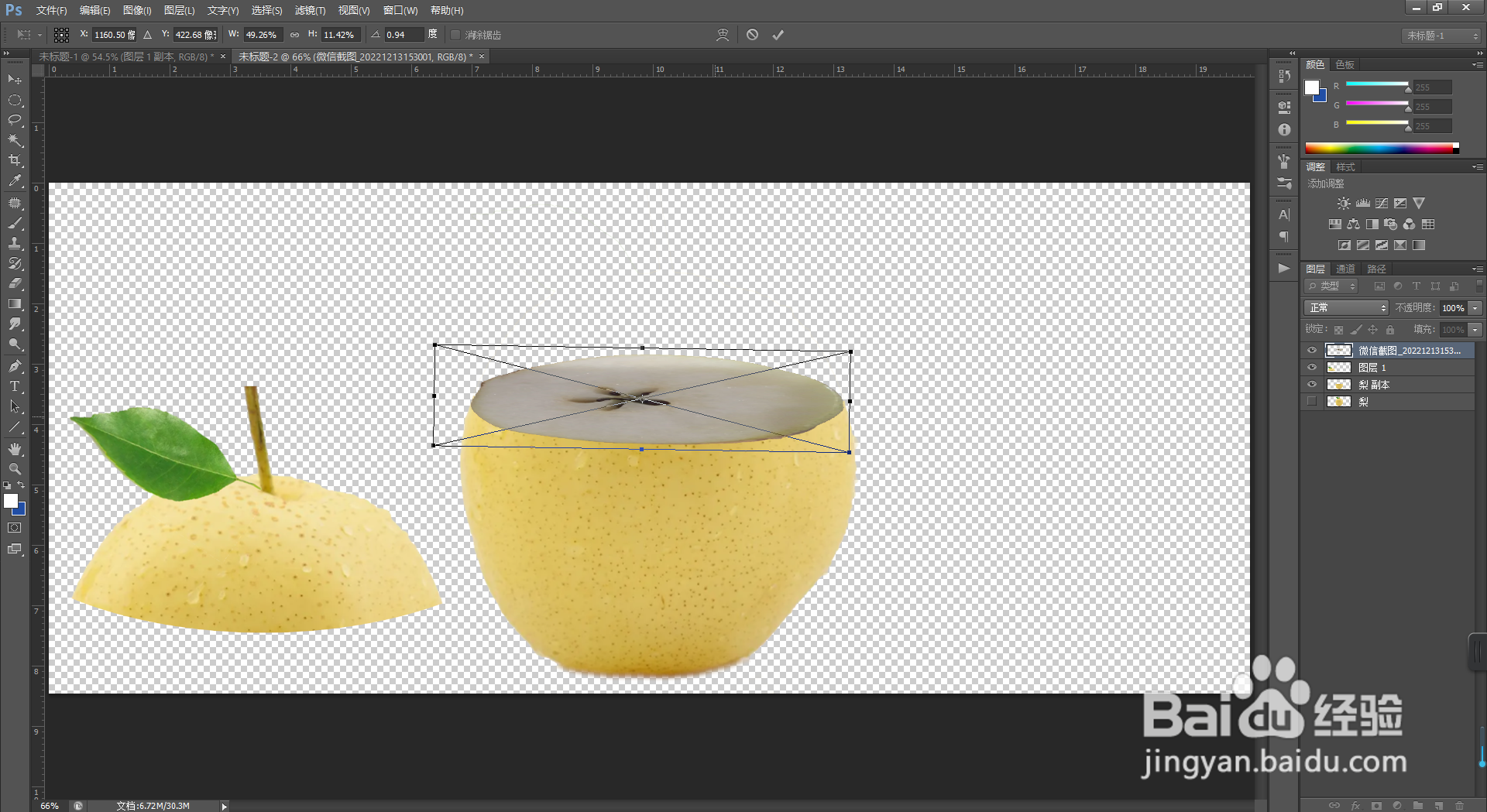Switch to warp mode icon

click(x=723, y=35)
